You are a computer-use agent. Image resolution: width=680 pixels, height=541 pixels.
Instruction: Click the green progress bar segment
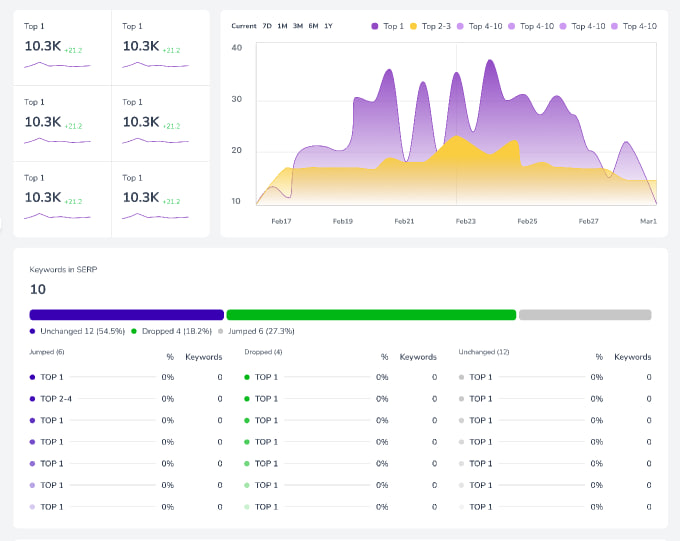[x=371, y=315]
